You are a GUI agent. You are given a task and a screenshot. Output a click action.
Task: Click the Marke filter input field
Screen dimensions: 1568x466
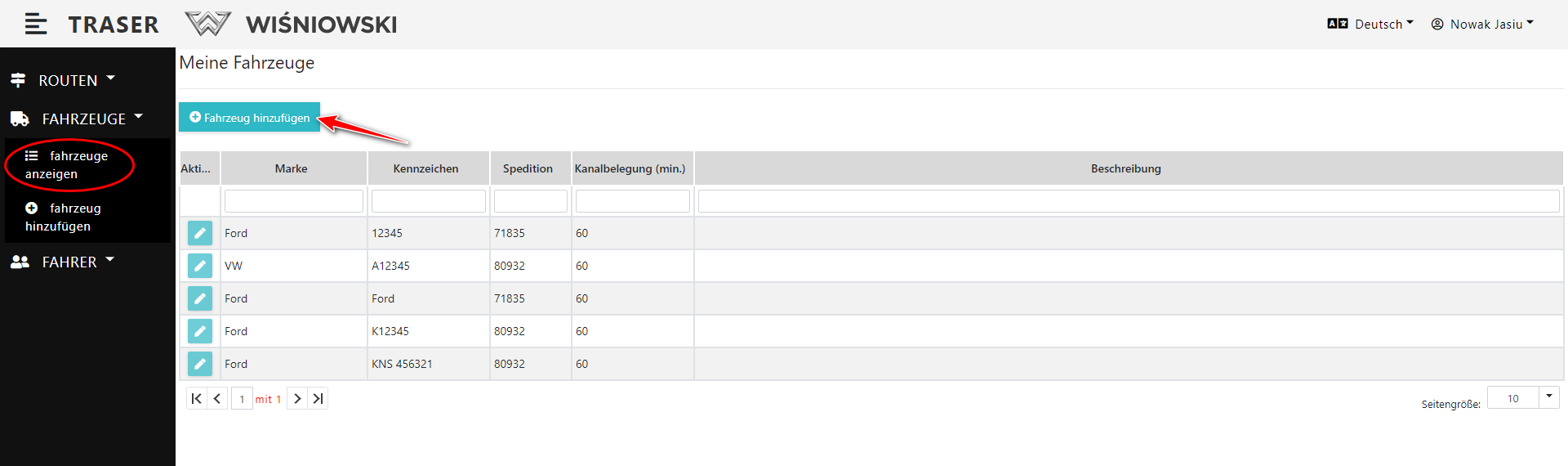coord(293,201)
